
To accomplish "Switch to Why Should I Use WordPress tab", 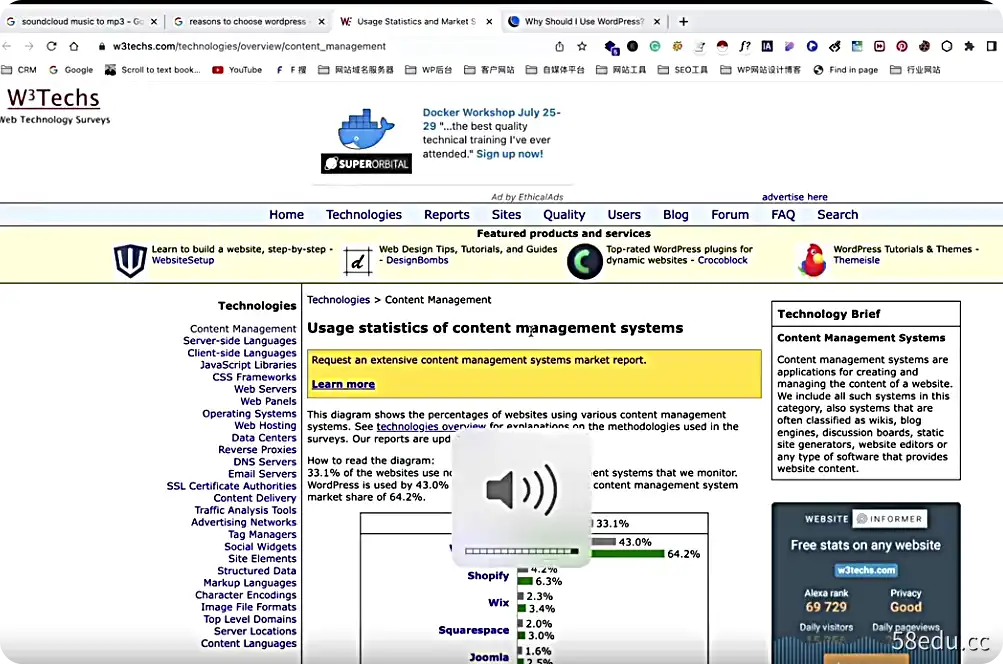I will 585,22.
